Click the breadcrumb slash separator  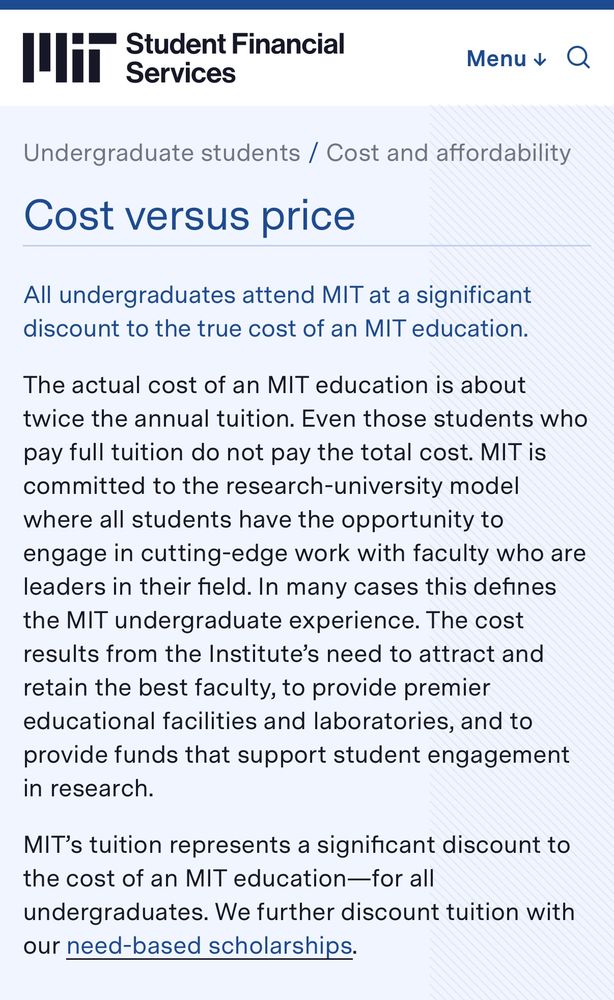tap(313, 153)
